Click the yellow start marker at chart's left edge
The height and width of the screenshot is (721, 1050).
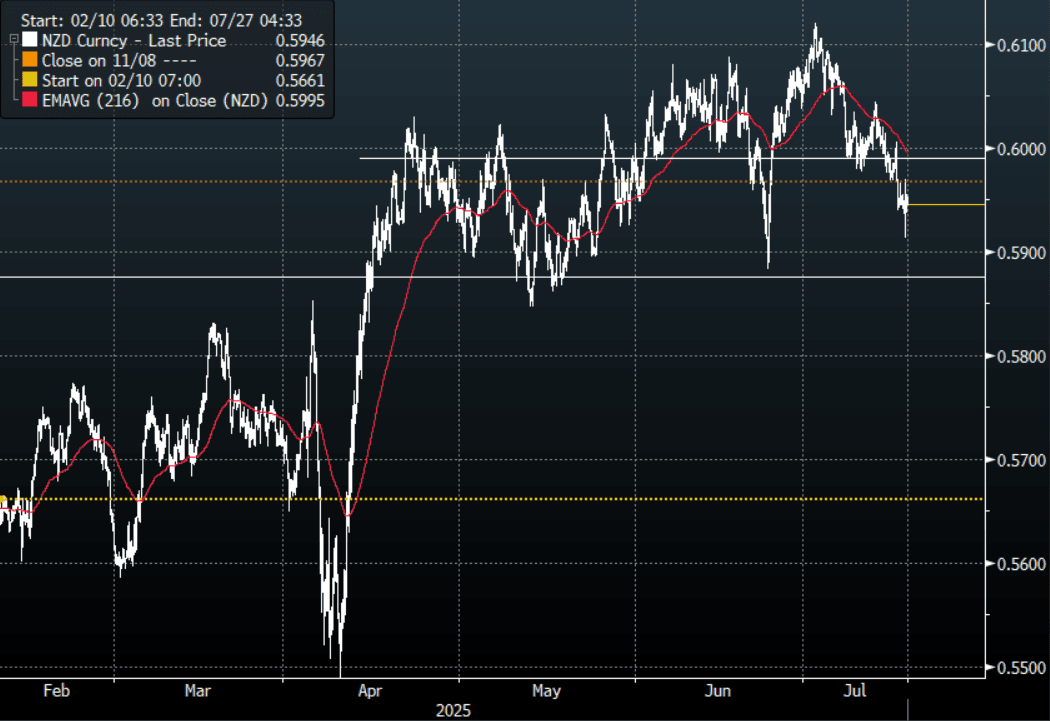[3, 499]
